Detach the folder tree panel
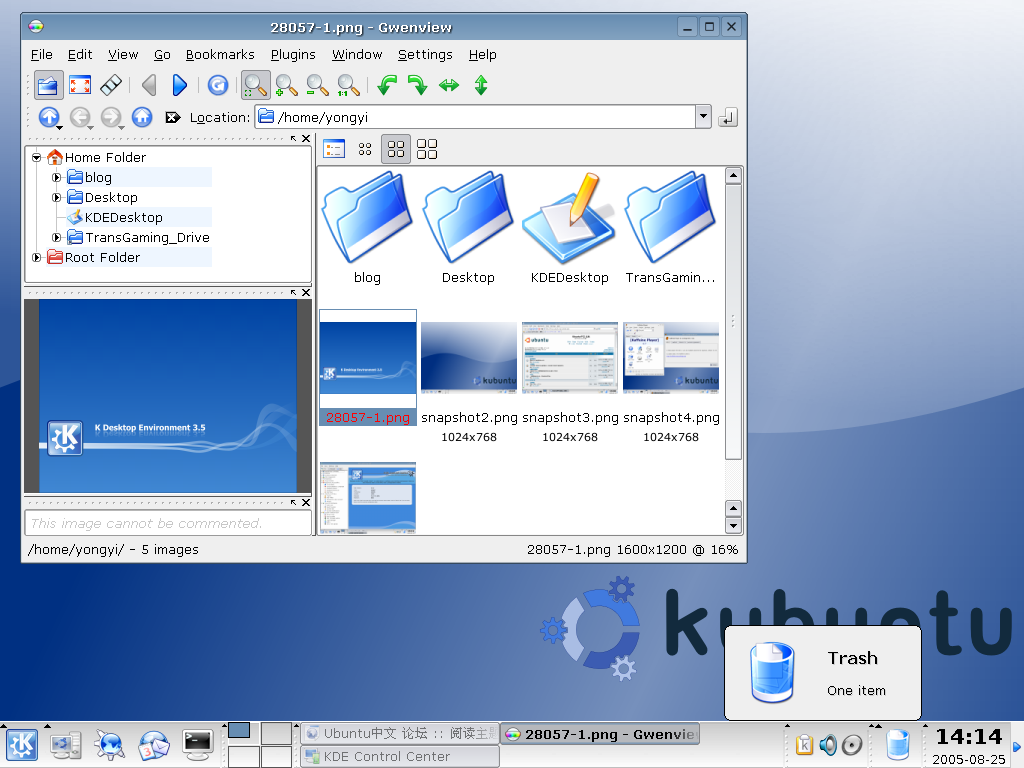The width and height of the screenshot is (1024, 768). (294, 138)
